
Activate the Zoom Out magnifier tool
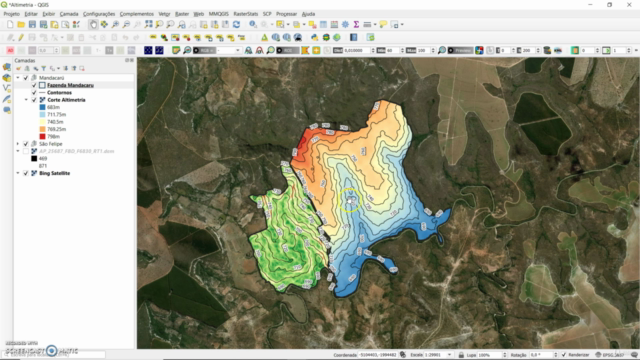(x=127, y=25)
